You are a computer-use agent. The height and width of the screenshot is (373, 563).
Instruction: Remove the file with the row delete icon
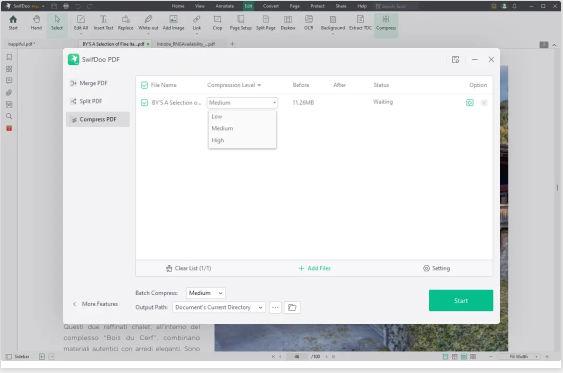point(484,103)
